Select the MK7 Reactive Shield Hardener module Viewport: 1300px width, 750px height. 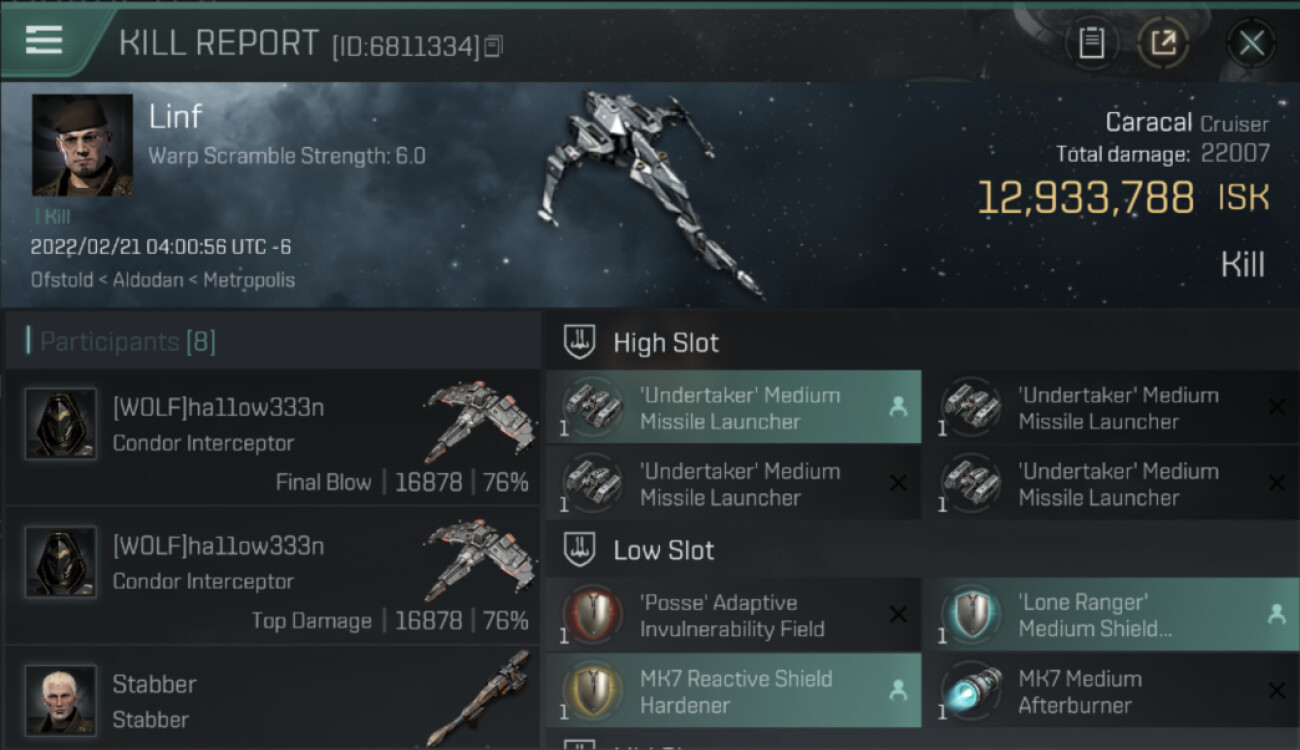[x=733, y=691]
